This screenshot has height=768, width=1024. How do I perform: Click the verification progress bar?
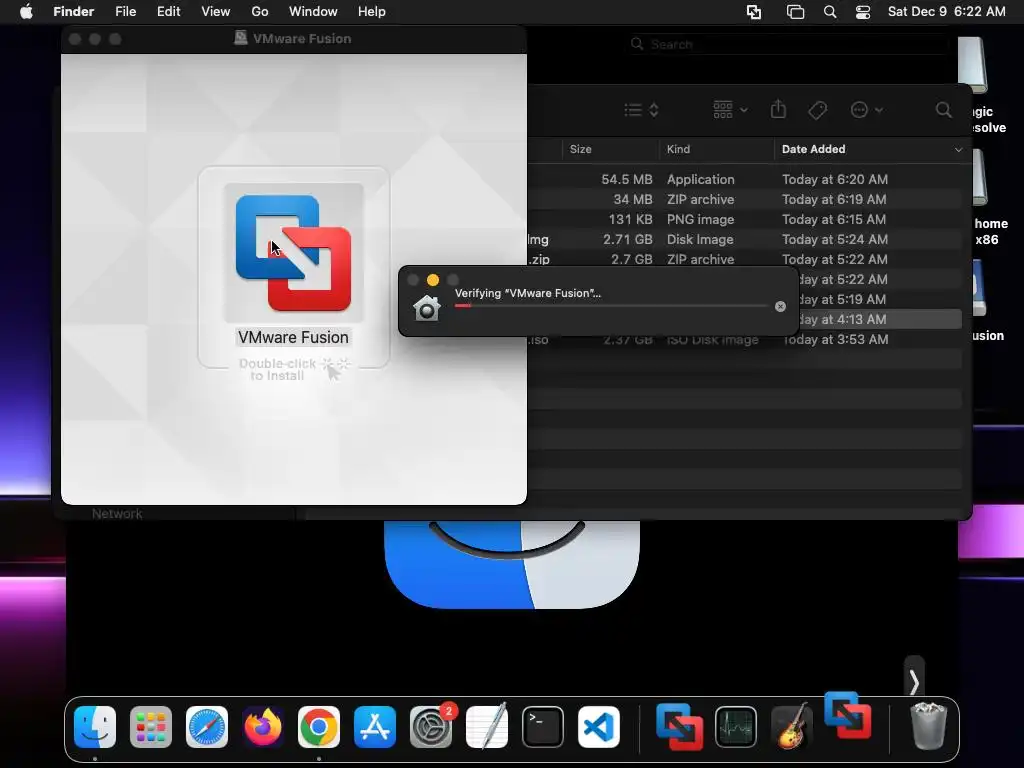click(611, 306)
